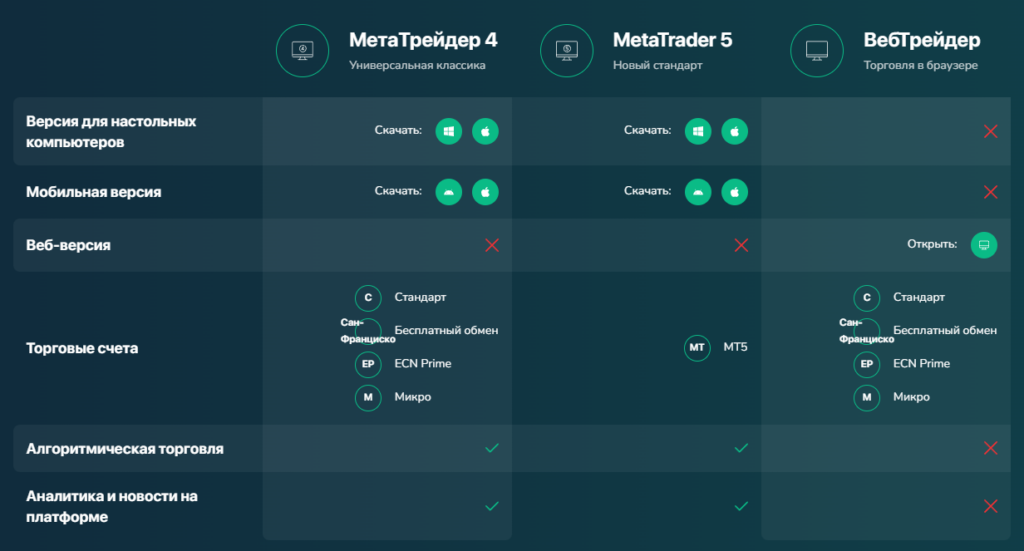
Task: Open the WebTrader web version
Action: 984,245
